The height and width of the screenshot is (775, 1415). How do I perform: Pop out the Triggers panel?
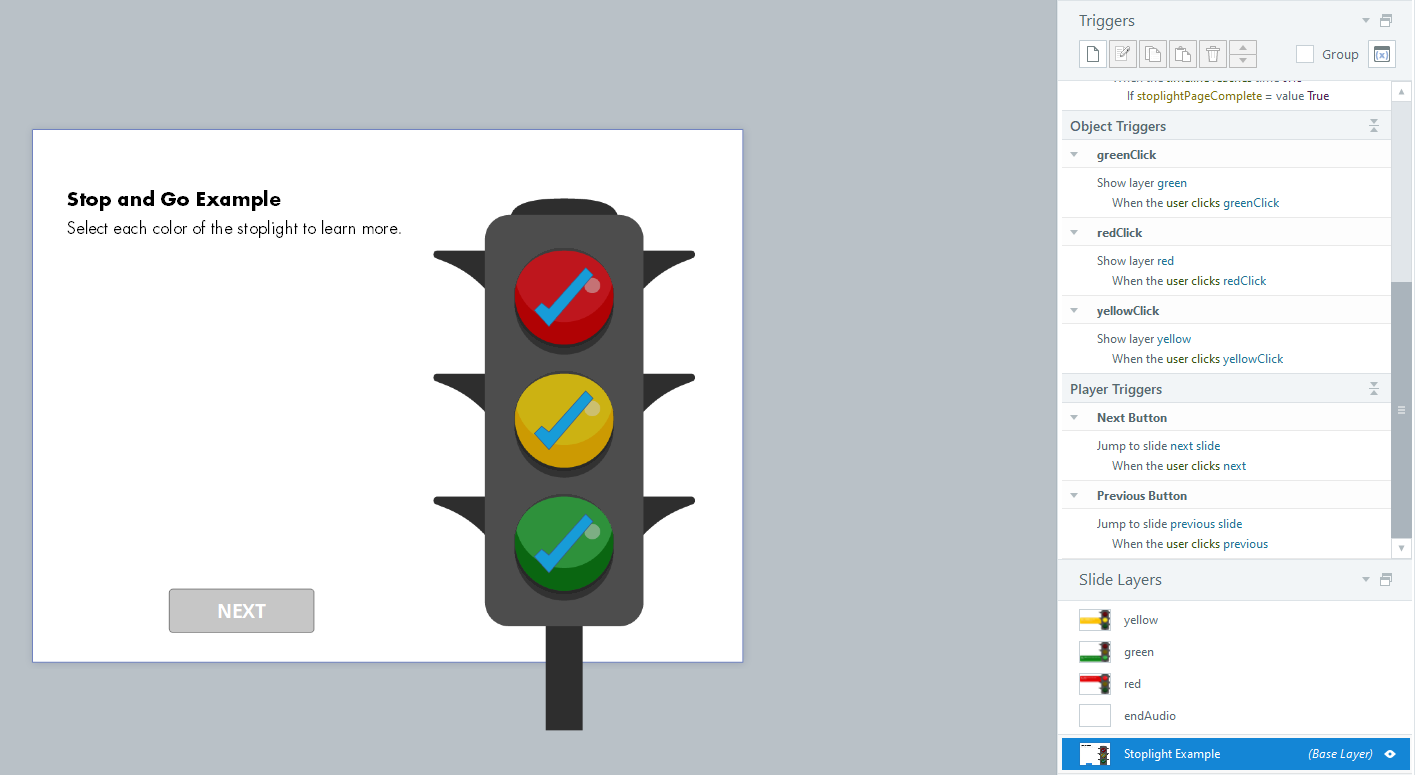(x=1386, y=19)
